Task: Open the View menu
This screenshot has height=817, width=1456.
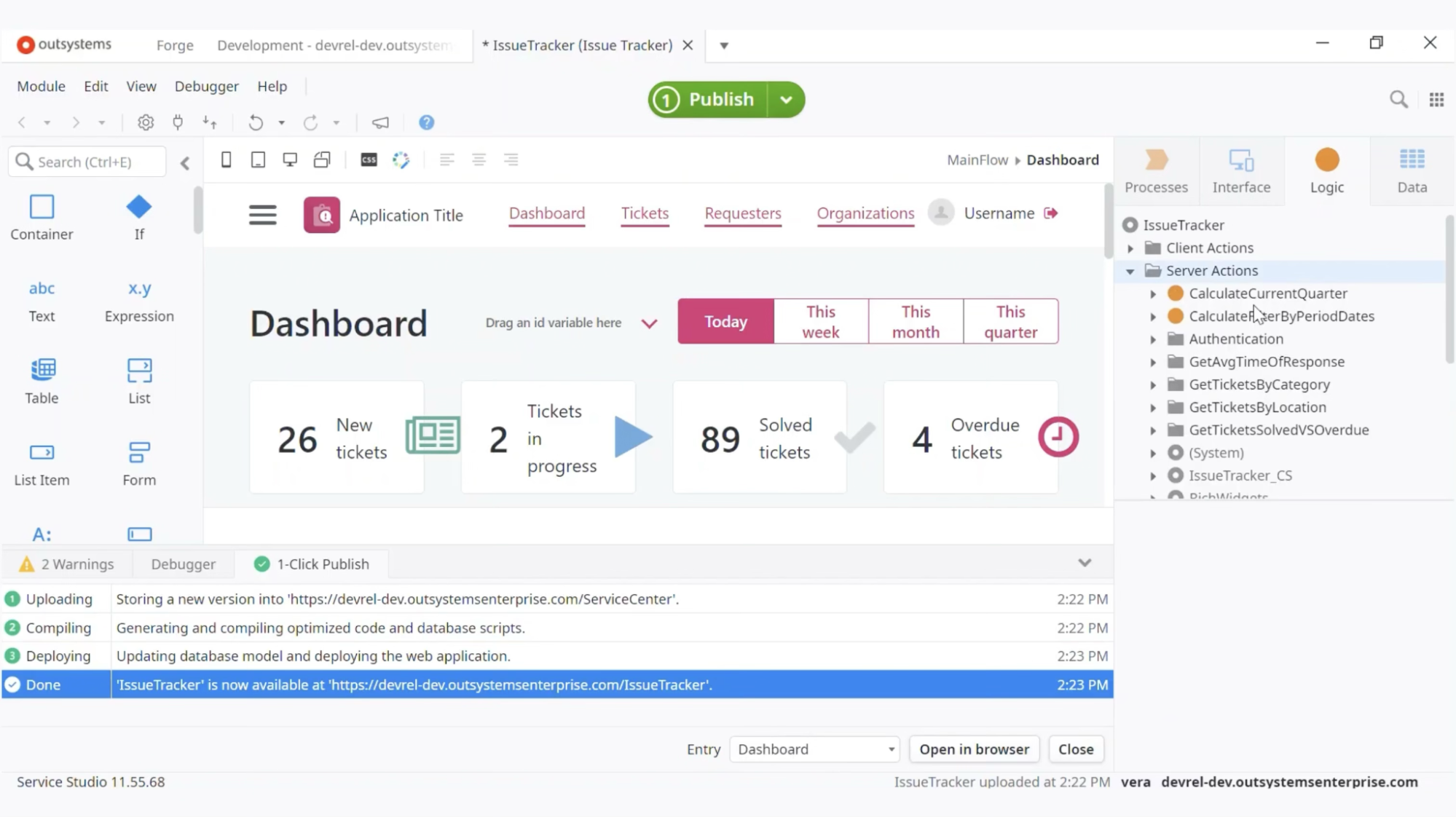Action: [x=141, y=86]
